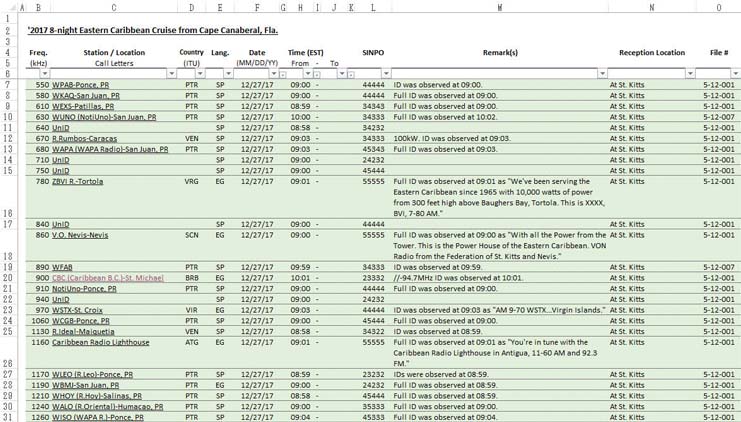Open the SINPO column filter dropdown
Screen dimensions: 741x422
(x=387, y=74)
